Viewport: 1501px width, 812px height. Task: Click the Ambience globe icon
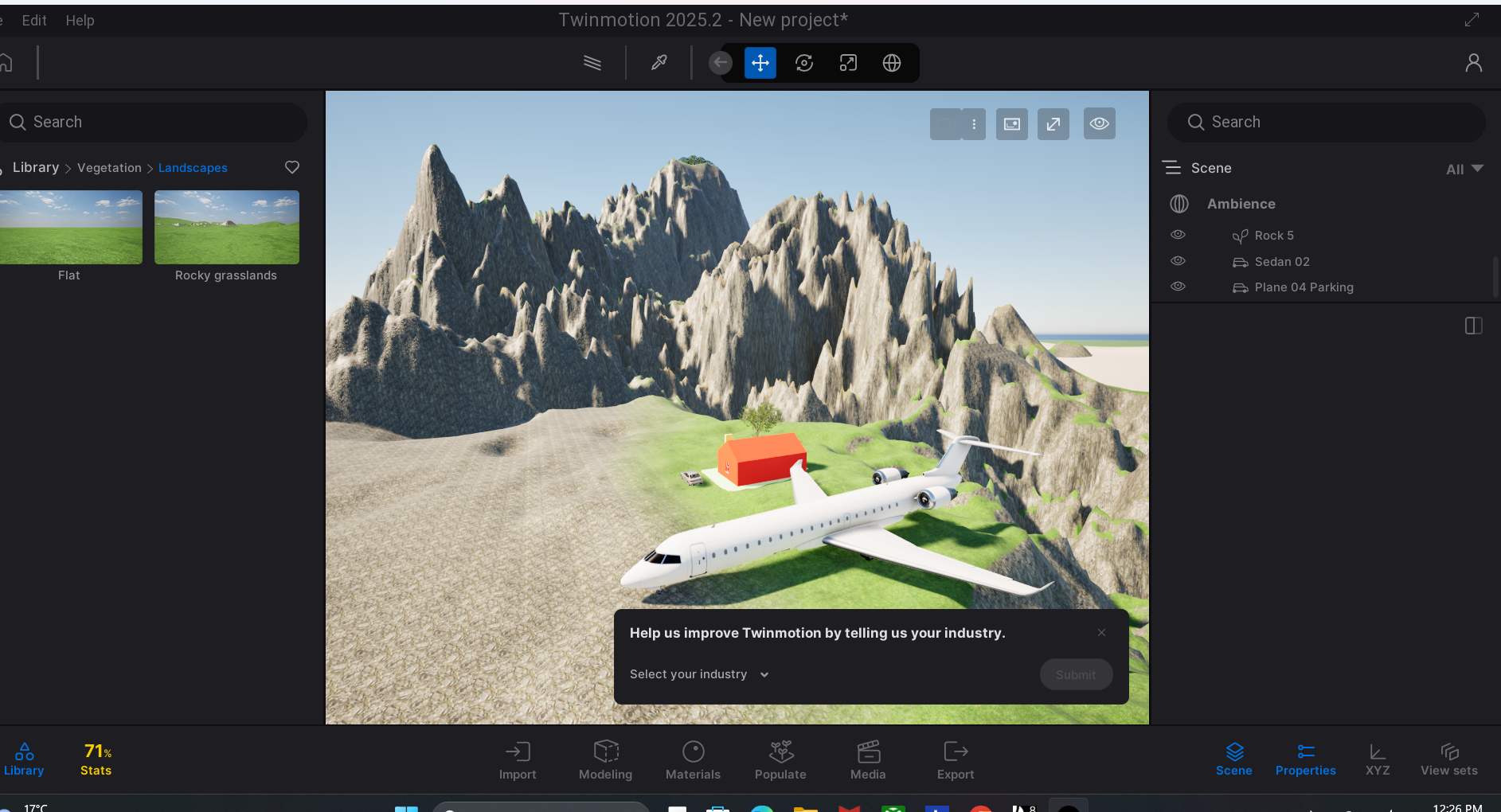tap(1179, 204)
